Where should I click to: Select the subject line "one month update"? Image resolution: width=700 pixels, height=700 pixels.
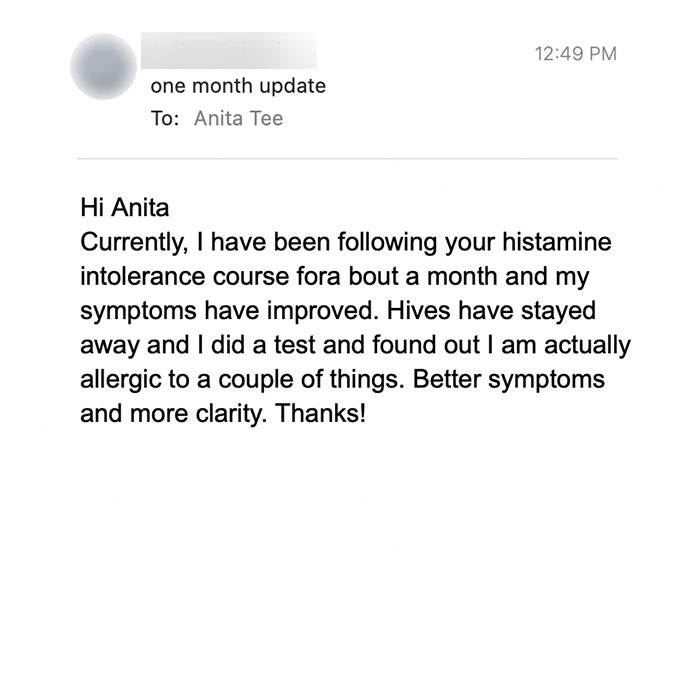pos(238,86)
